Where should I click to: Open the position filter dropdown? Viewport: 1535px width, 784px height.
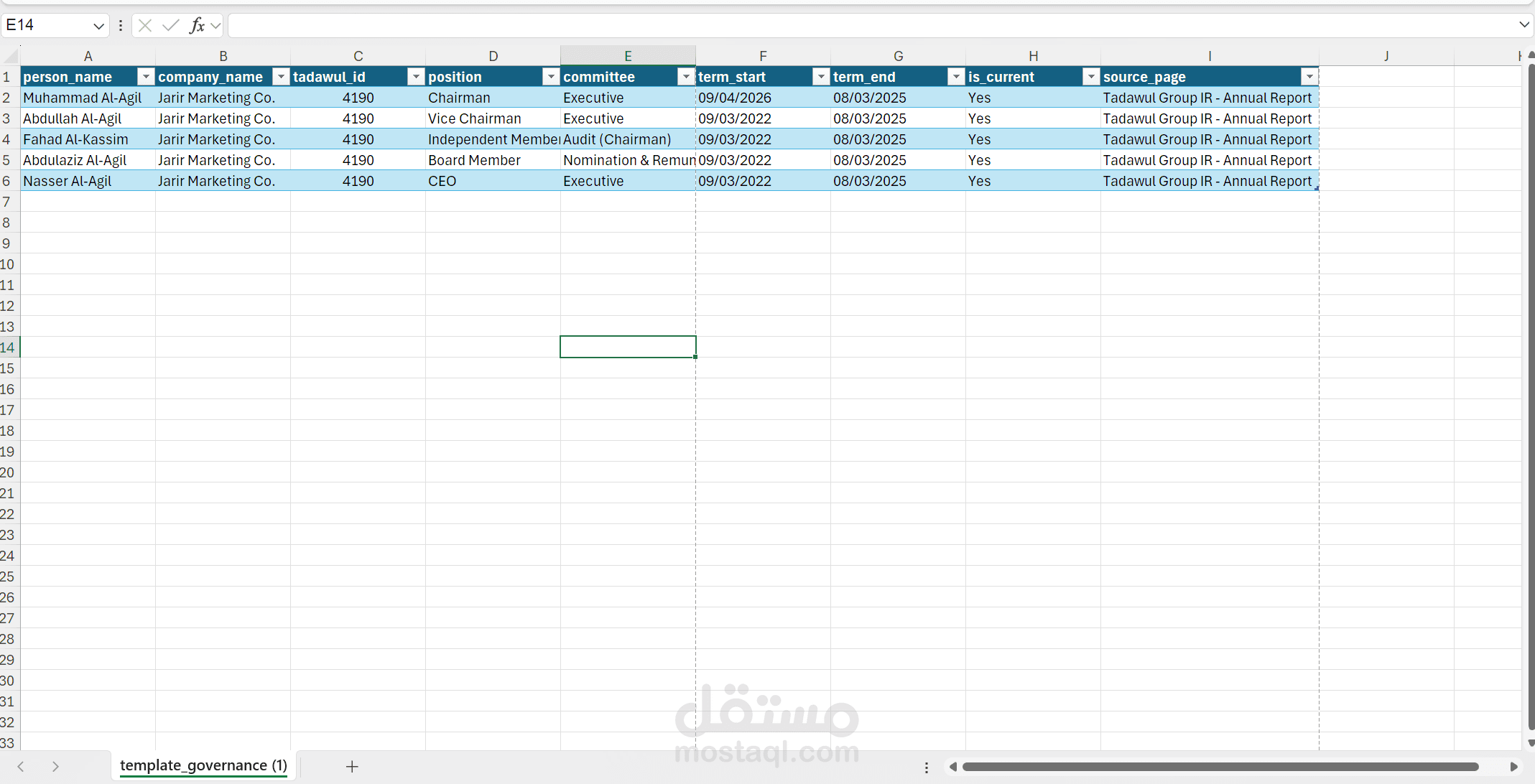[551, 77]
